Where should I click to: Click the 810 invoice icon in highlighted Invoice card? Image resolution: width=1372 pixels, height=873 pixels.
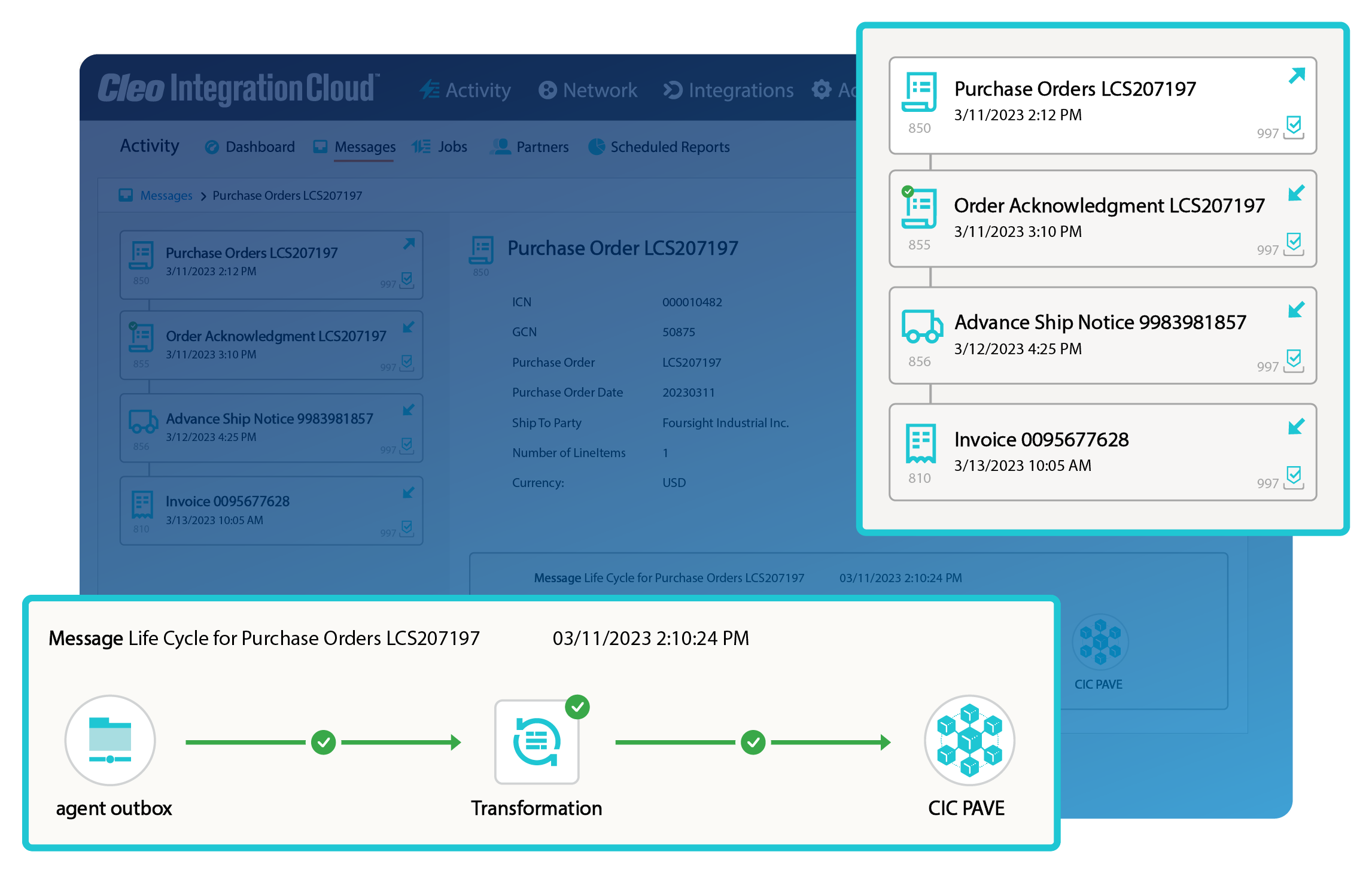pyautogui.click(x=921, y=443)
